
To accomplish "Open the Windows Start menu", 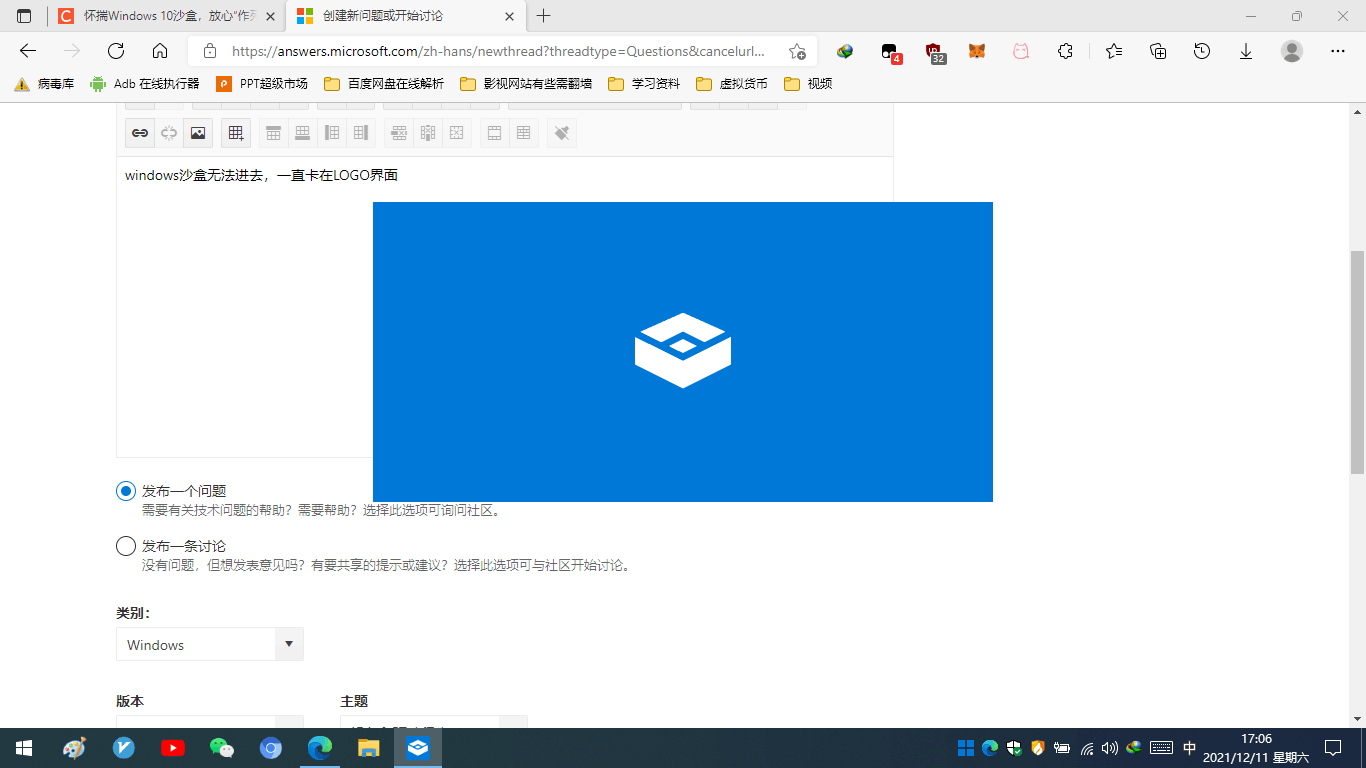I will (x=24, y=748).
